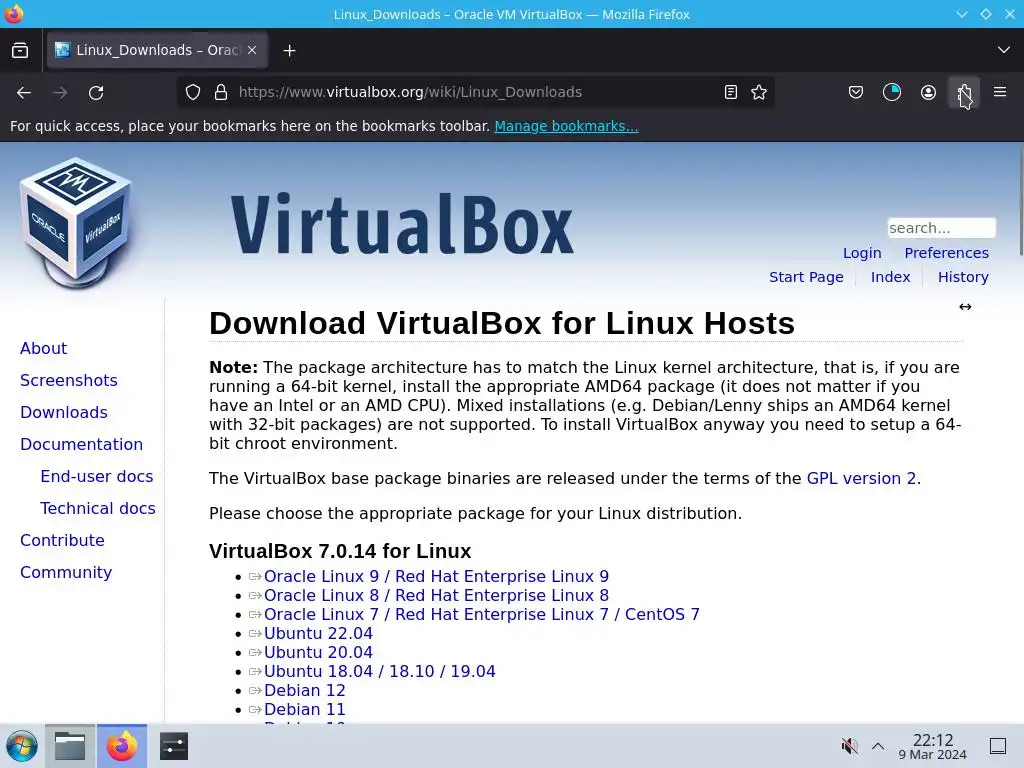Open the Index link

point(890,277)
